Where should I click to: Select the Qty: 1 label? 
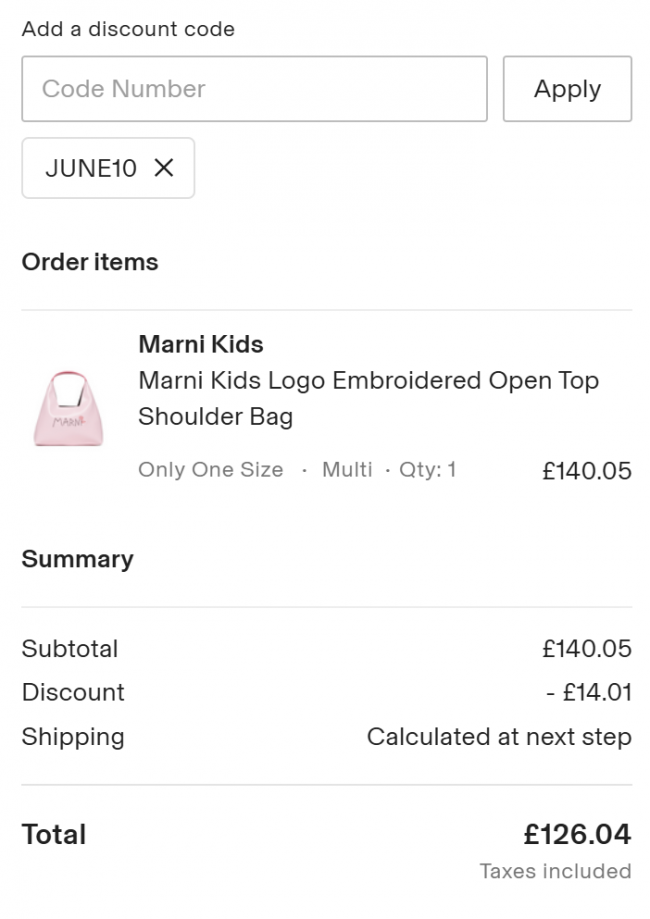pos(427,469)
